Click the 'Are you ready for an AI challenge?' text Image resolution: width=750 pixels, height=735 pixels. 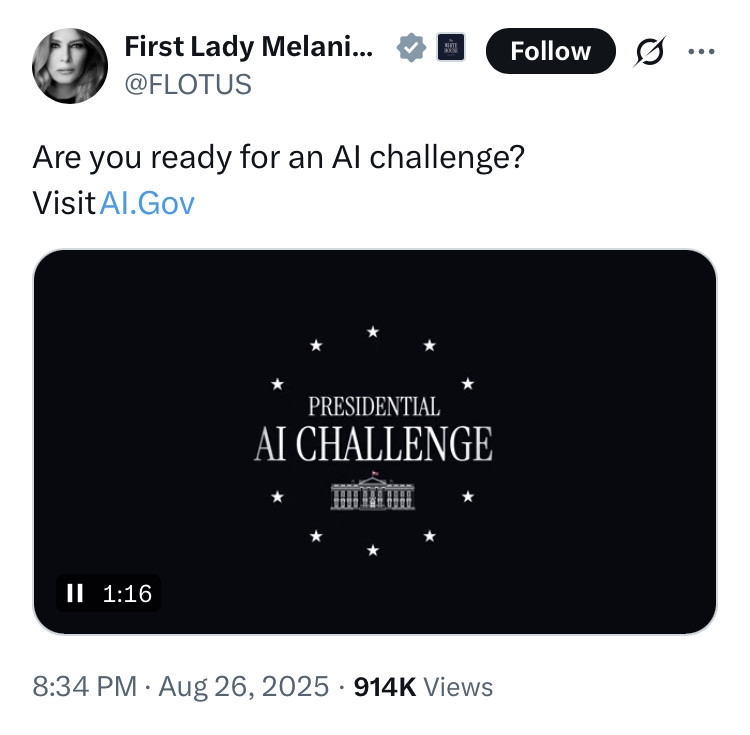pyautogui.click(x=278, y=159)
